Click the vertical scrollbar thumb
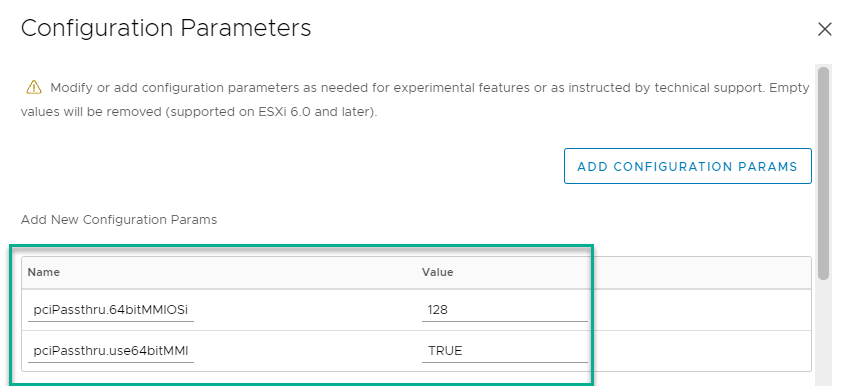845x386 pixels. coord(823,173)
